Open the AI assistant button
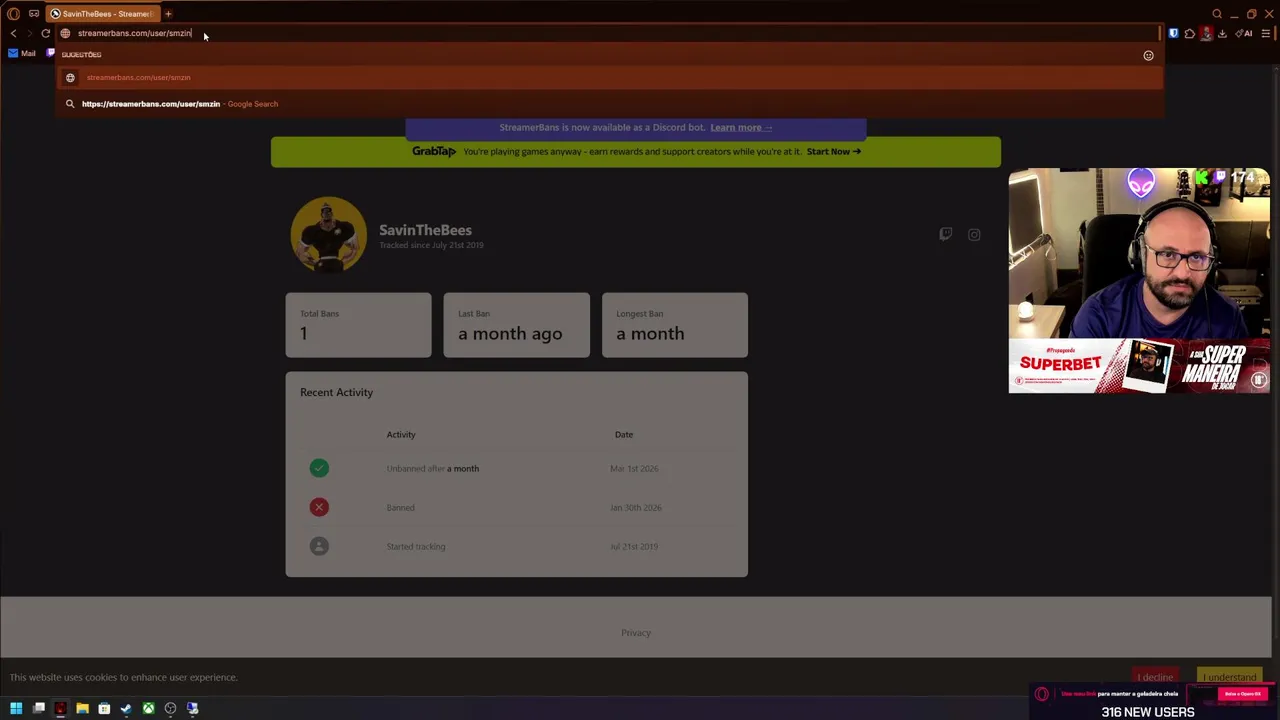Screen dimensions: 1280x720 1244,33
